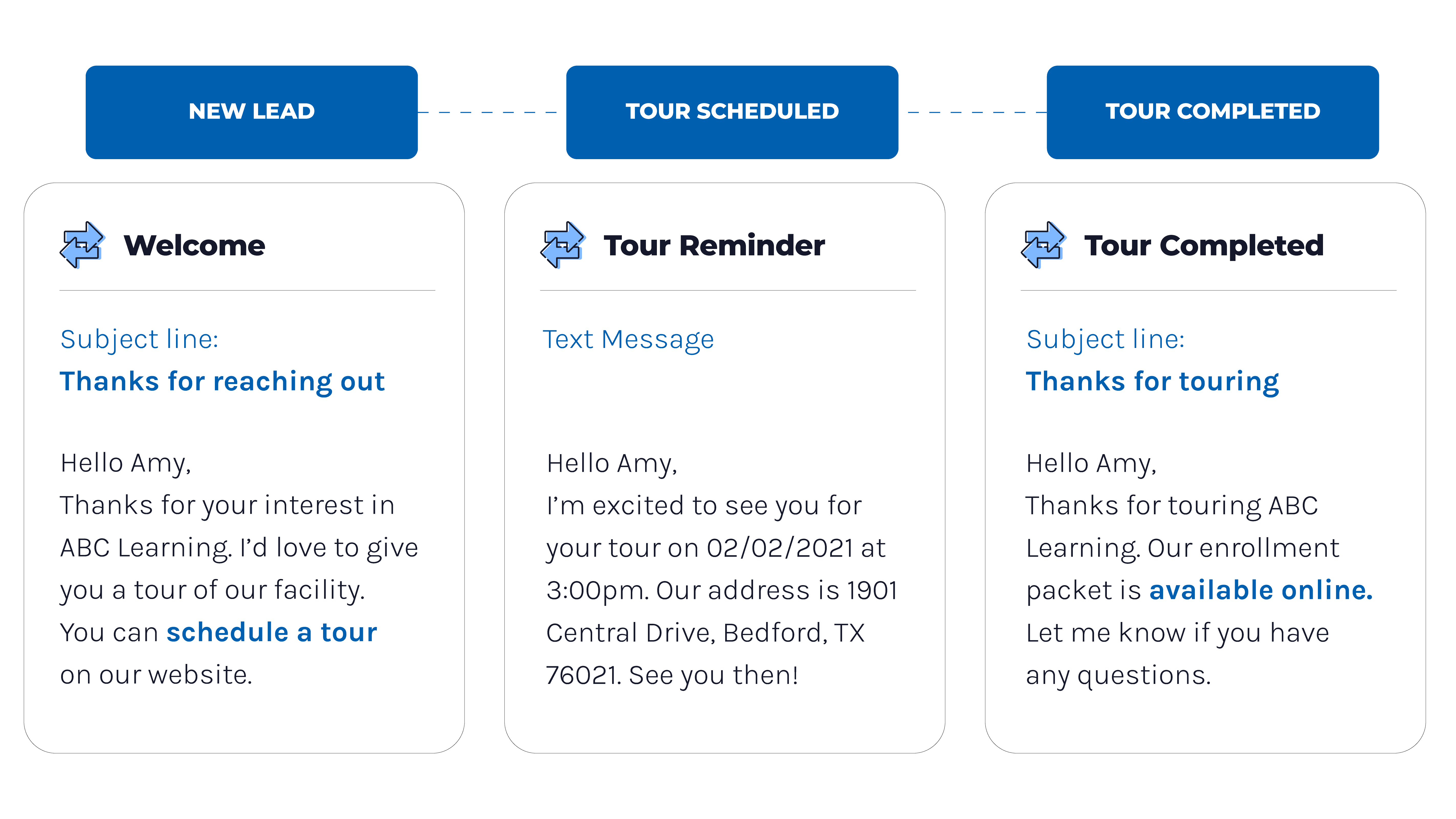This screenshot has width=1456, height=819.
Task: Click the Thanks for touring subject
Action: 1152,382
